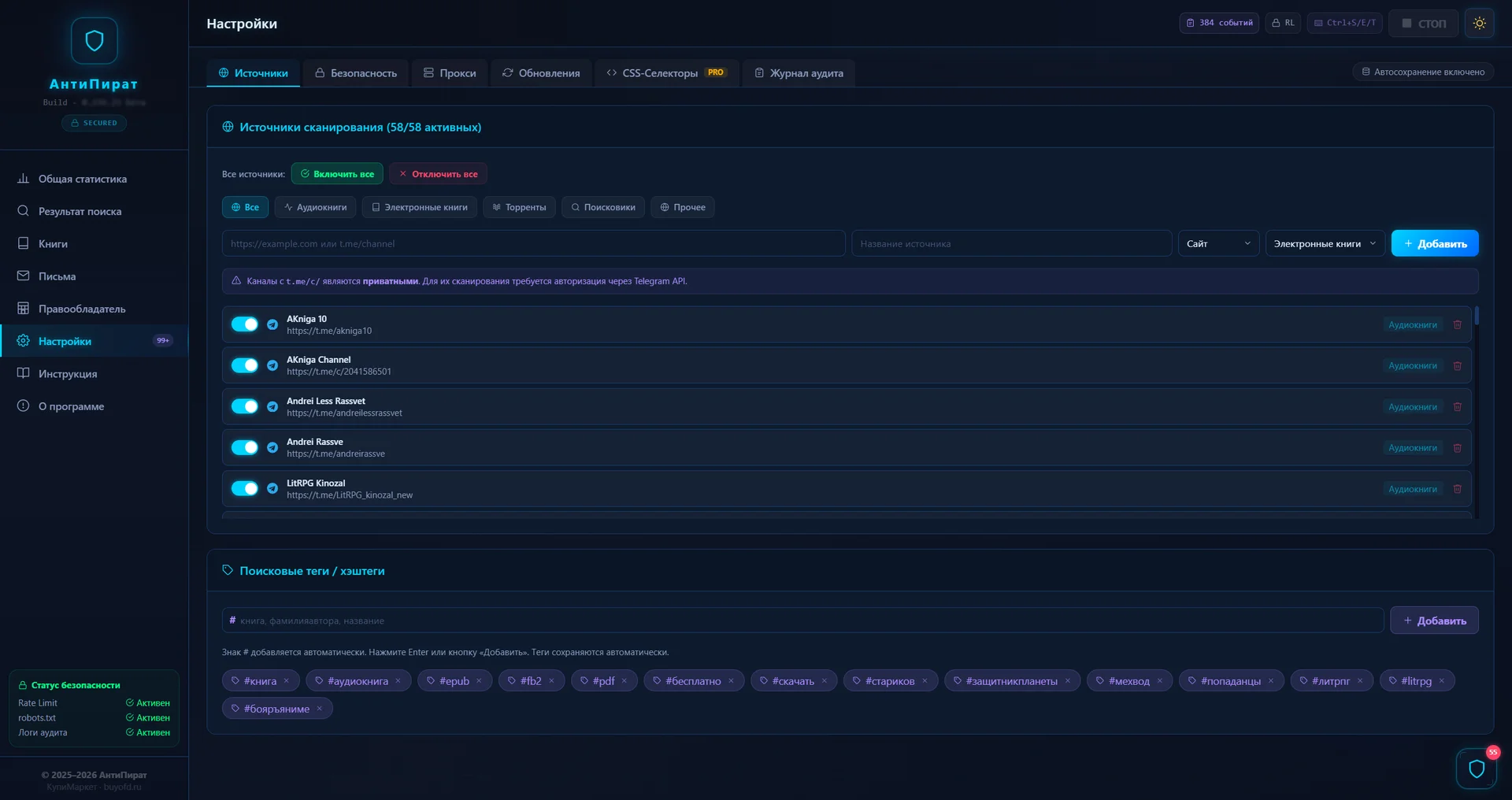Remove the #pdf tag
1512x800 pixels.
[x=624, y=681]
